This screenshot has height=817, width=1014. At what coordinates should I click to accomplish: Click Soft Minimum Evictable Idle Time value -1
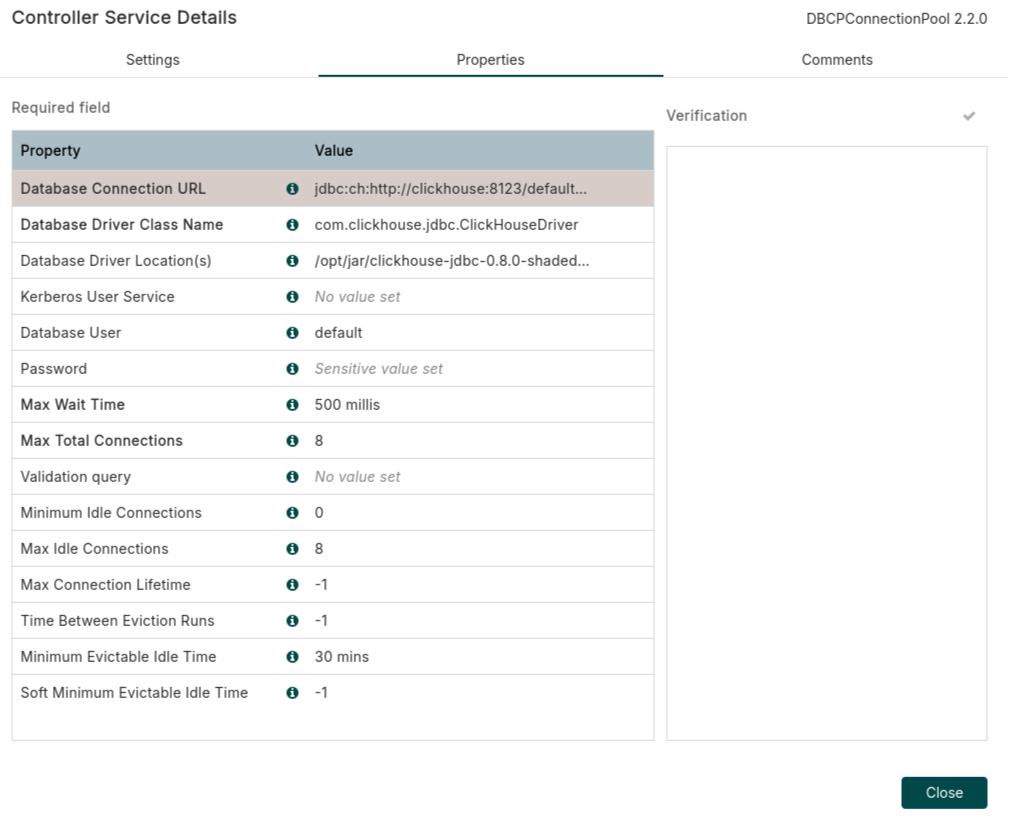click(x=321, y=693)
